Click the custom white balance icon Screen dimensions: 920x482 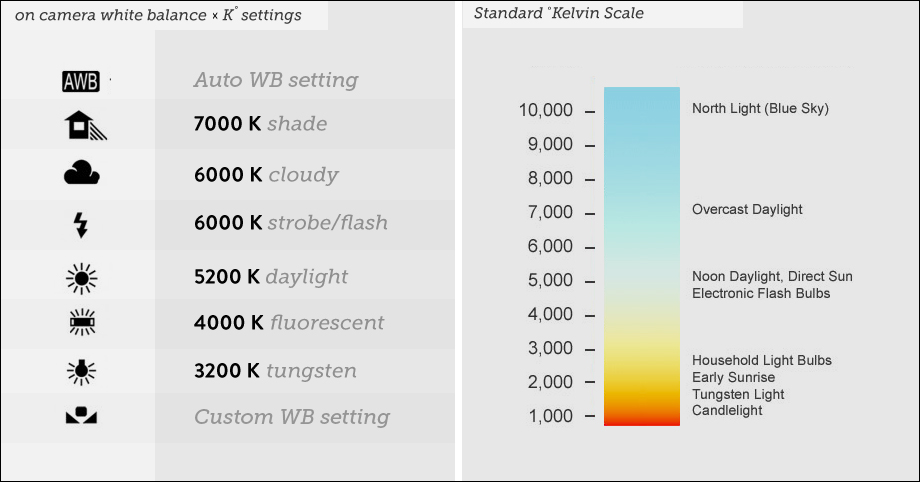pos(81,415)
